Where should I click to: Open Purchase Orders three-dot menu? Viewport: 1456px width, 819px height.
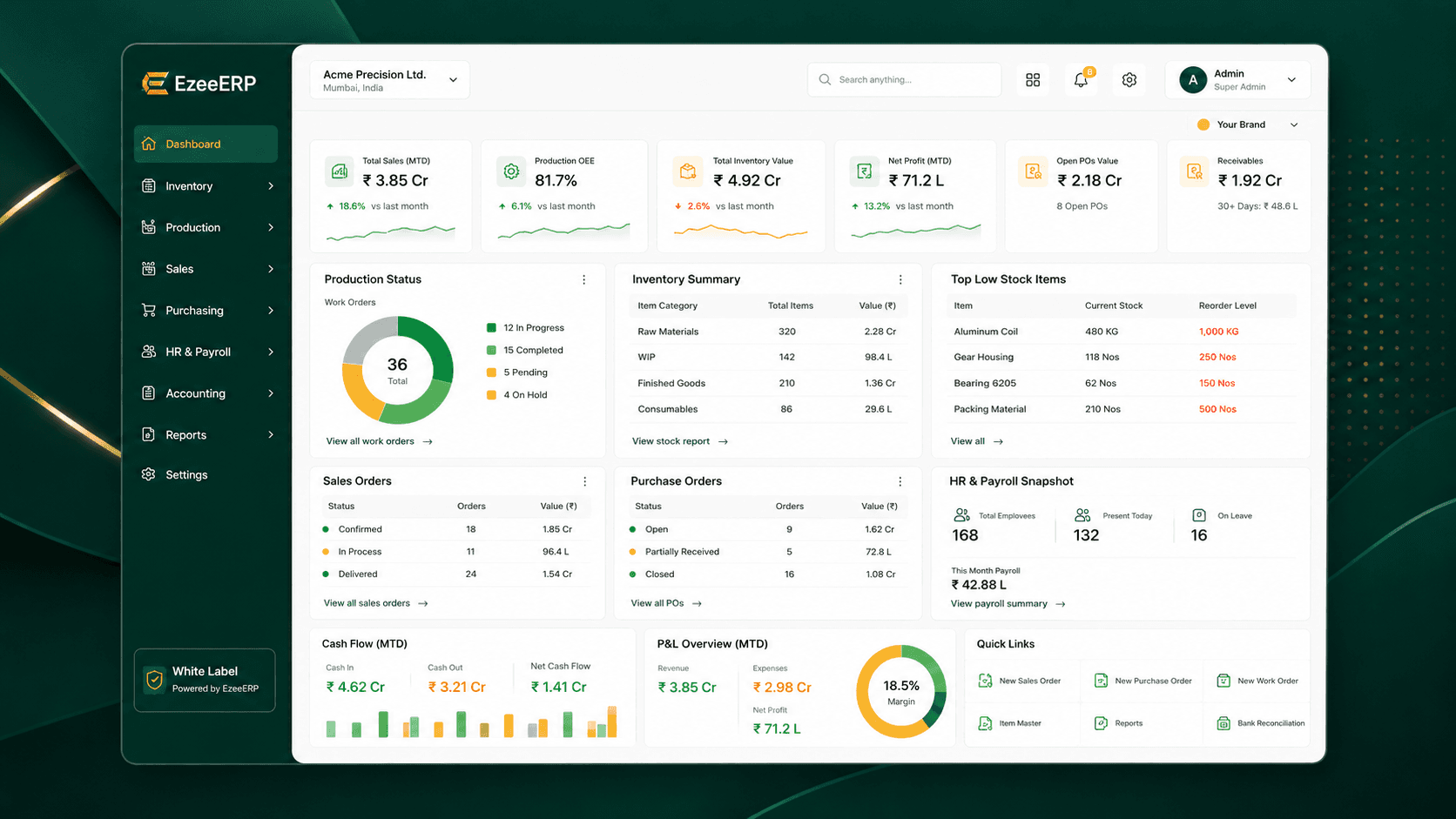pyautogui.click(x=900, y=481)
